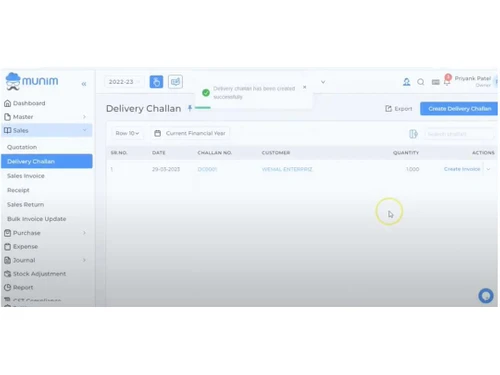This screenshot has width=500, height=375.
Task: Click the support agent icon
Action: [x=406, y=82]
